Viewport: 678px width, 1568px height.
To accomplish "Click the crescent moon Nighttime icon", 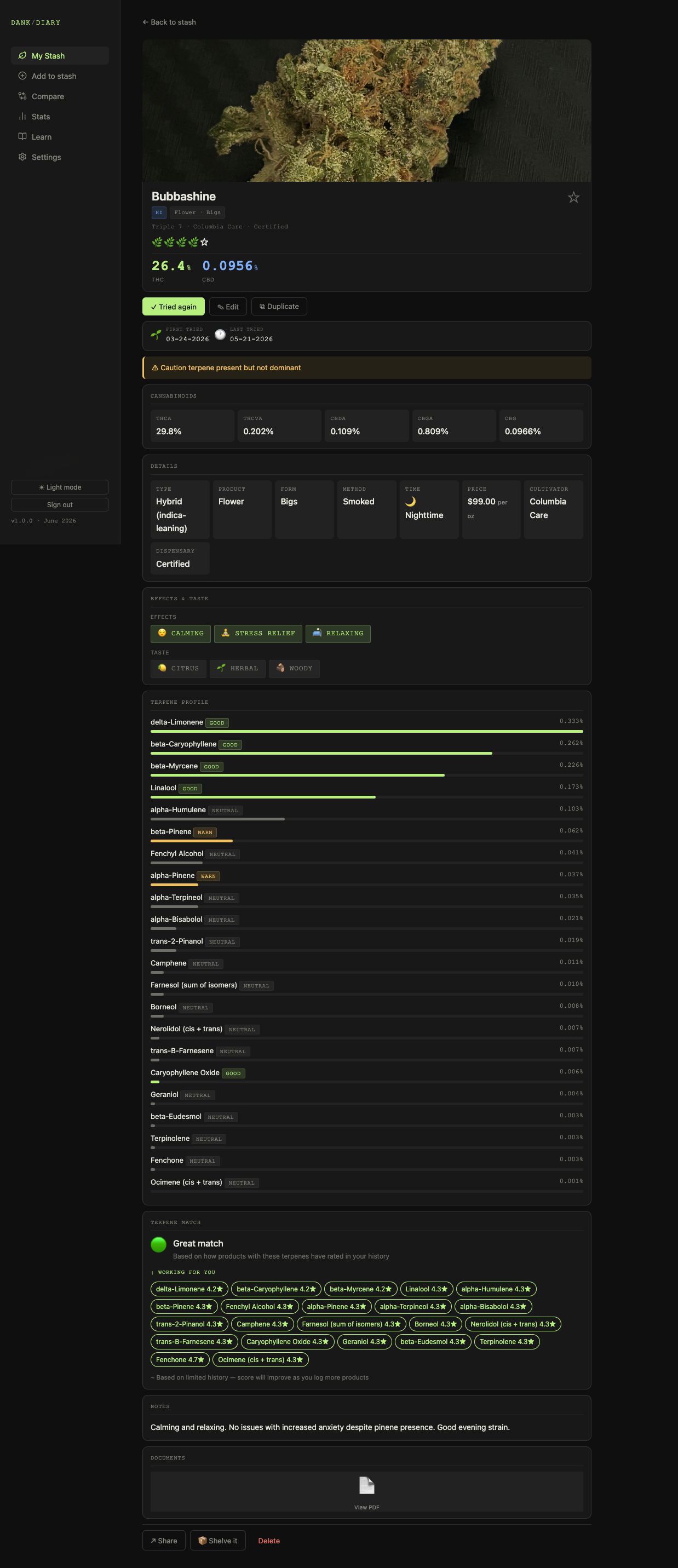I will 411,501.
